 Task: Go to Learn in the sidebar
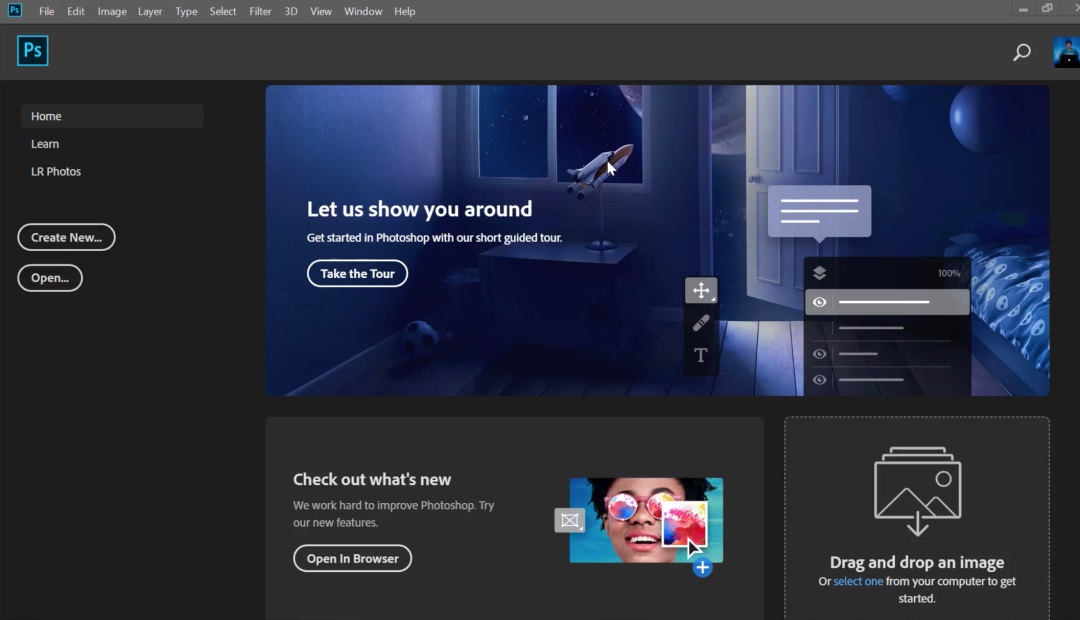point(45,143)
